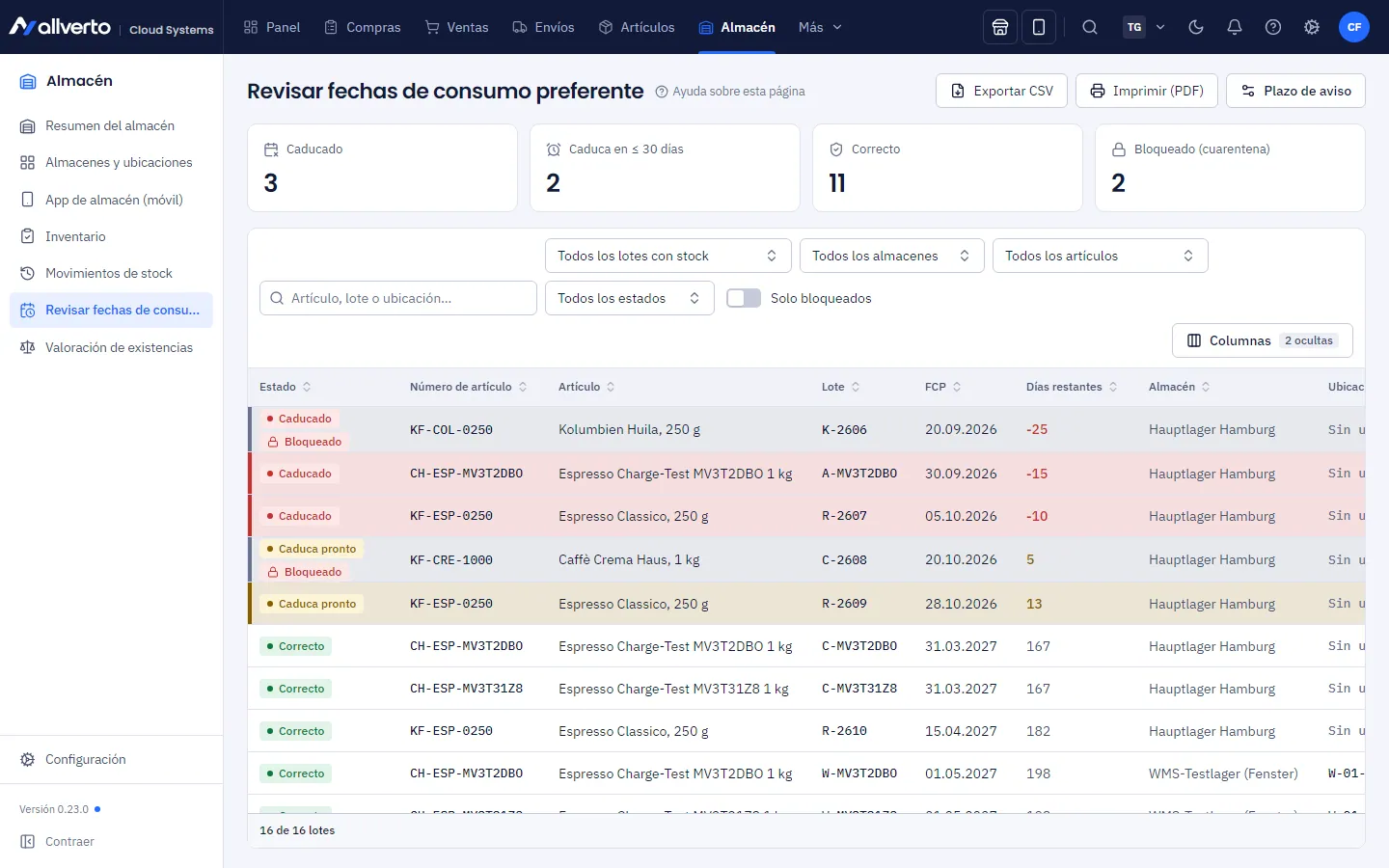
Task: Open the store/POS icon in top bar
Action: [x=1000, y=27]
